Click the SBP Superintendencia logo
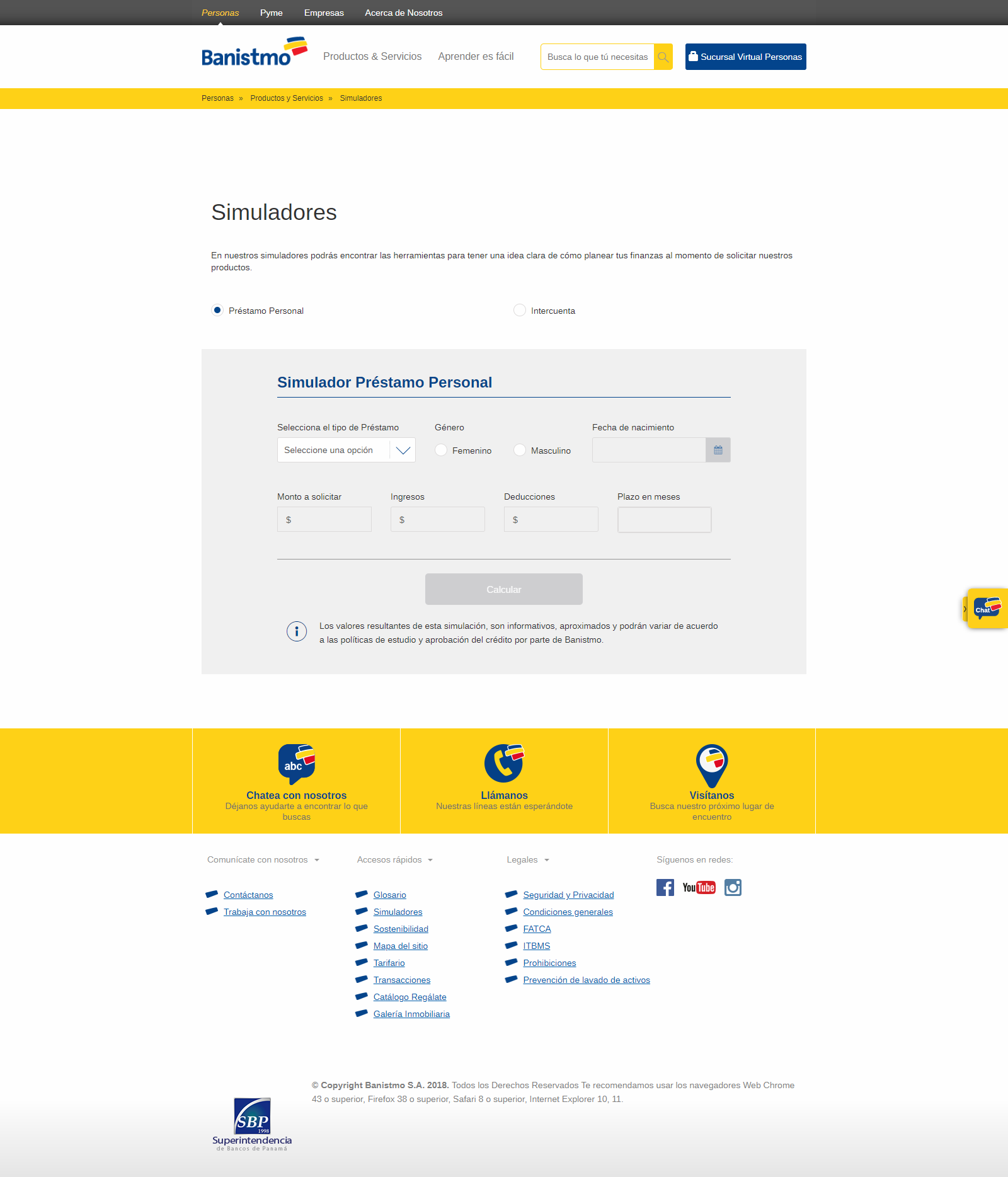Image resolution: width=1008 pixels, height=1177 pixels. (252, 1124)
